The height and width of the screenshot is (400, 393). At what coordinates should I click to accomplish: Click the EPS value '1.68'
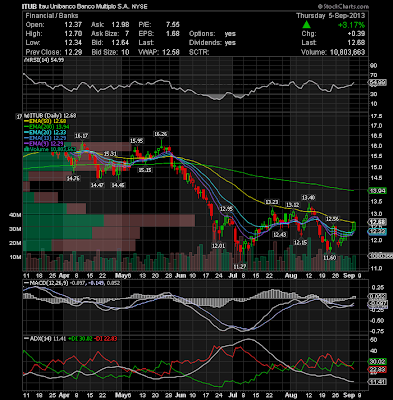click(x=172, y=34)
